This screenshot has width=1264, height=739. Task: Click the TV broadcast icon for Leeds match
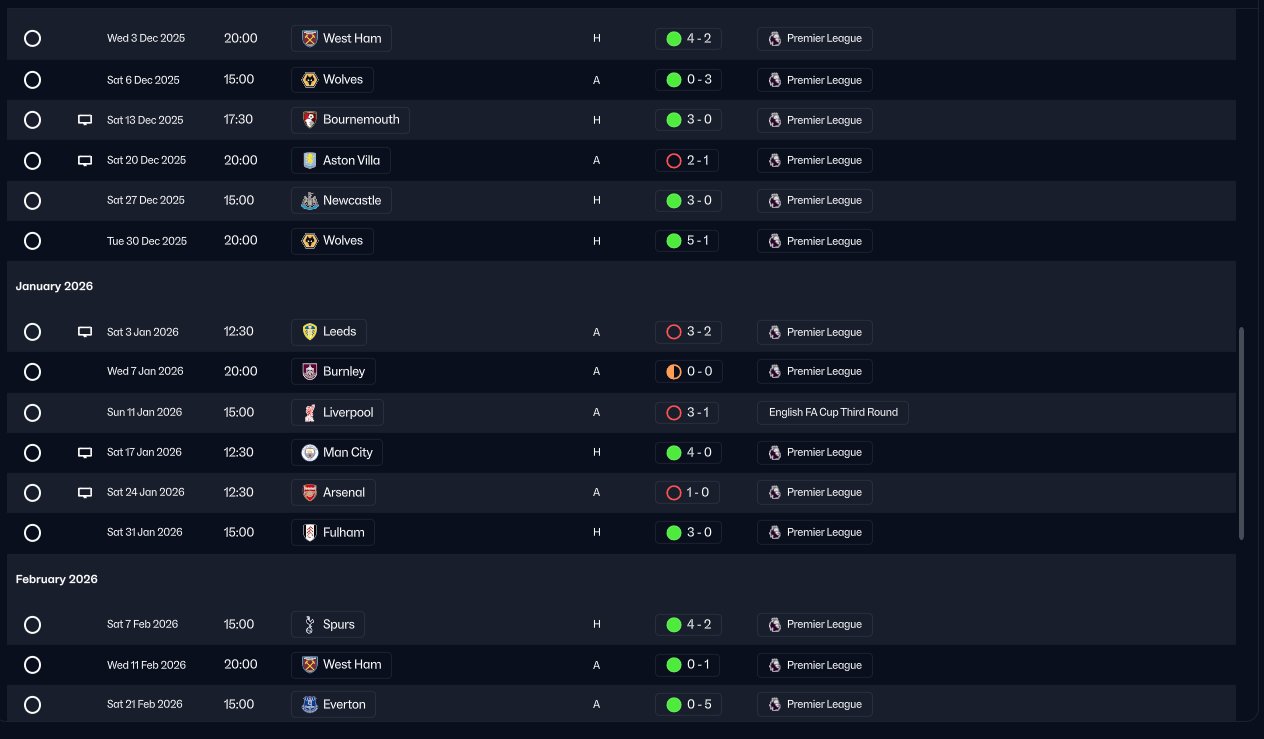(85, 332)
